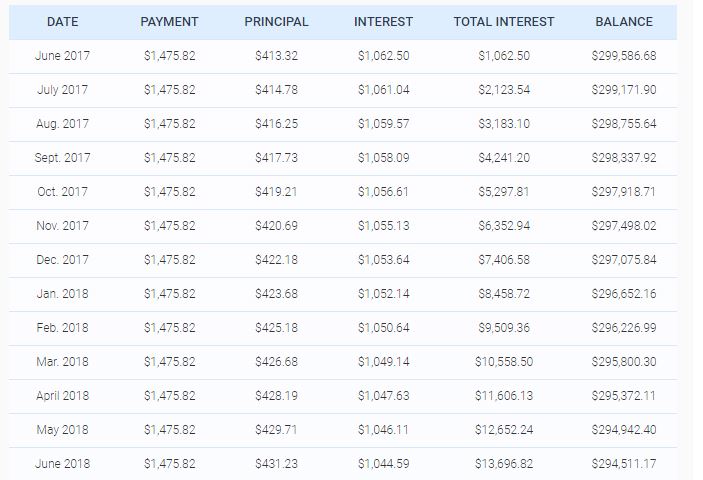This screenshot has width=703, height=480.
Task: Select the Nov. 2017 row date
Action: [x=62, y=225]
